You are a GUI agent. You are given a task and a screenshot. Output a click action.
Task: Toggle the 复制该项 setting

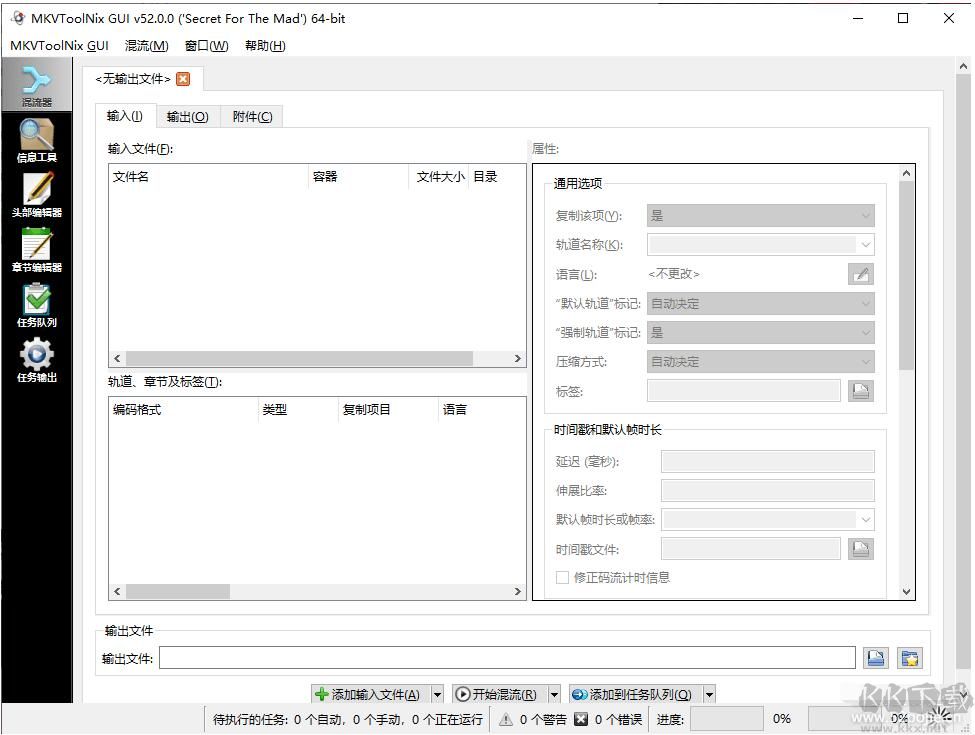(x=759, y=215)
